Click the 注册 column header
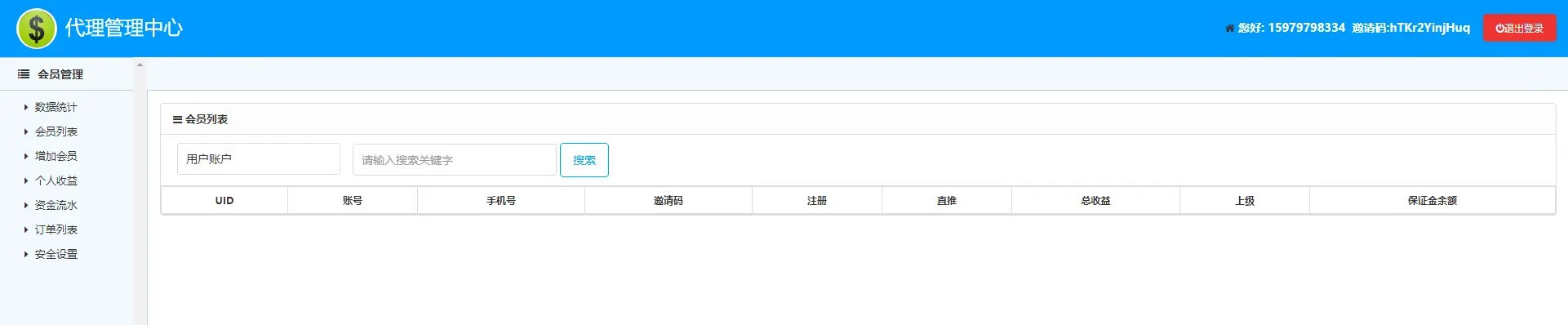Screen dimensions: 1568x325 (817, 201)
